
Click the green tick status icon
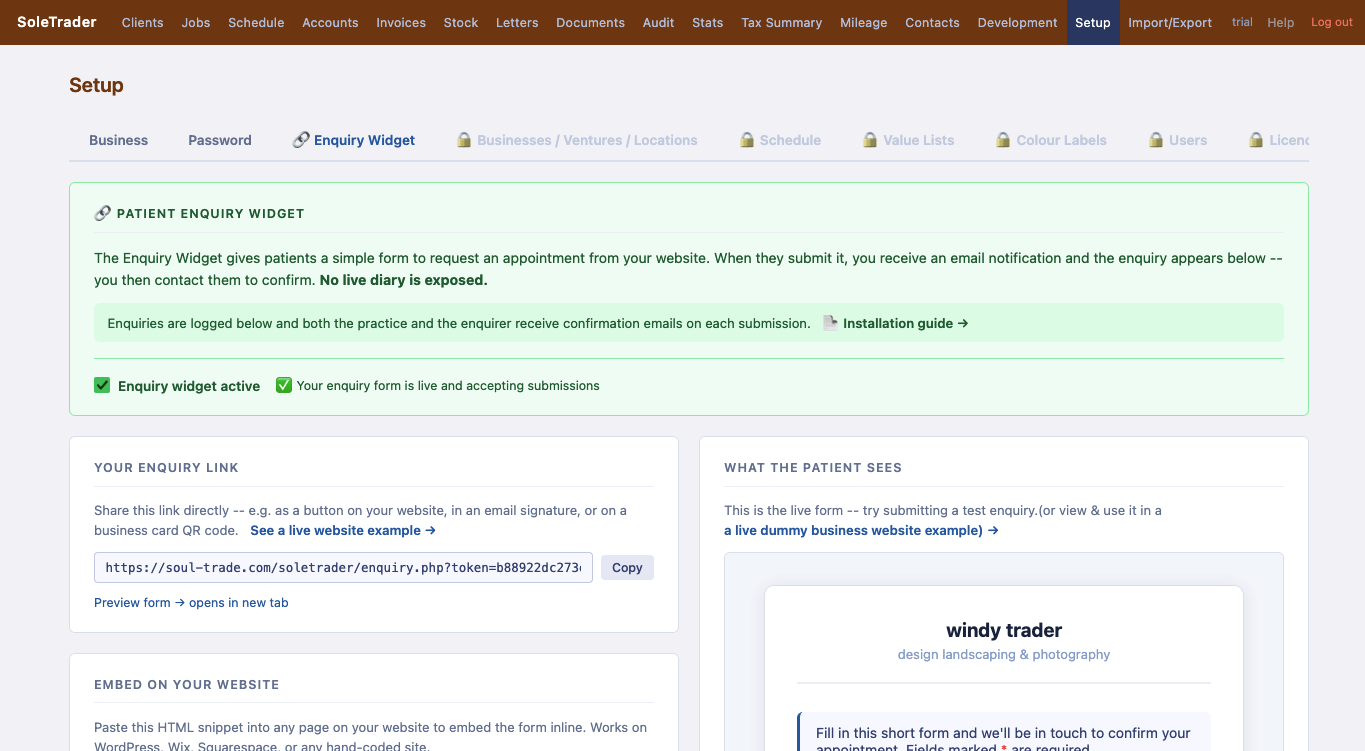coord(284,385)
